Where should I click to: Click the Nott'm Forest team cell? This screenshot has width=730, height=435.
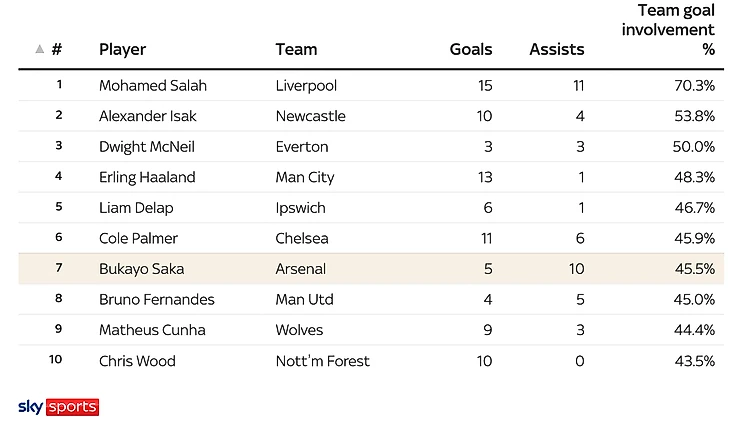(x=322, y=361)
